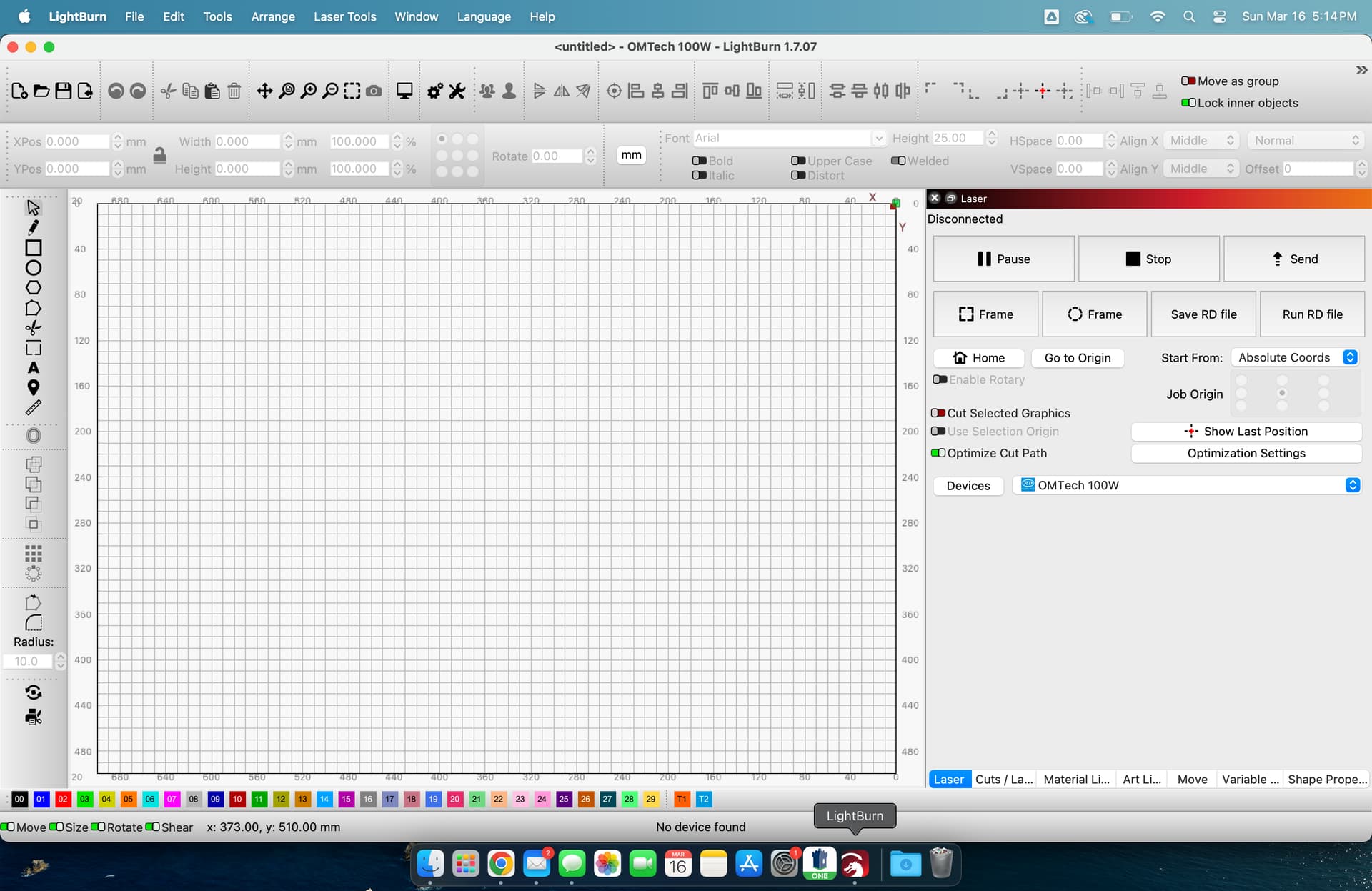Click the Optimization Settings button
1372x891 pixels.
(x=1246, y=453)
